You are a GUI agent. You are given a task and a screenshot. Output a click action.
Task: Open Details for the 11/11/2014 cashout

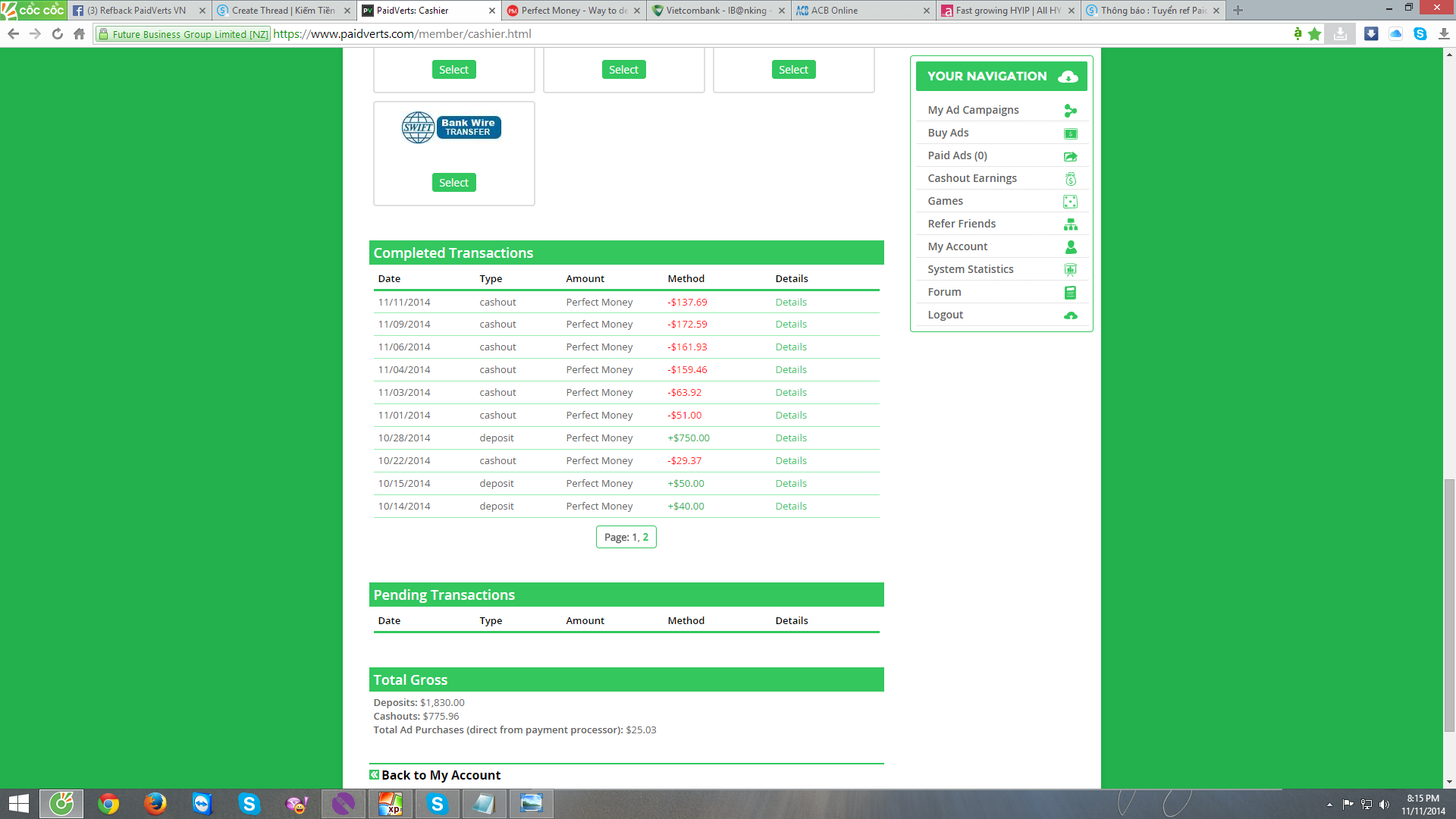point(790,302)
